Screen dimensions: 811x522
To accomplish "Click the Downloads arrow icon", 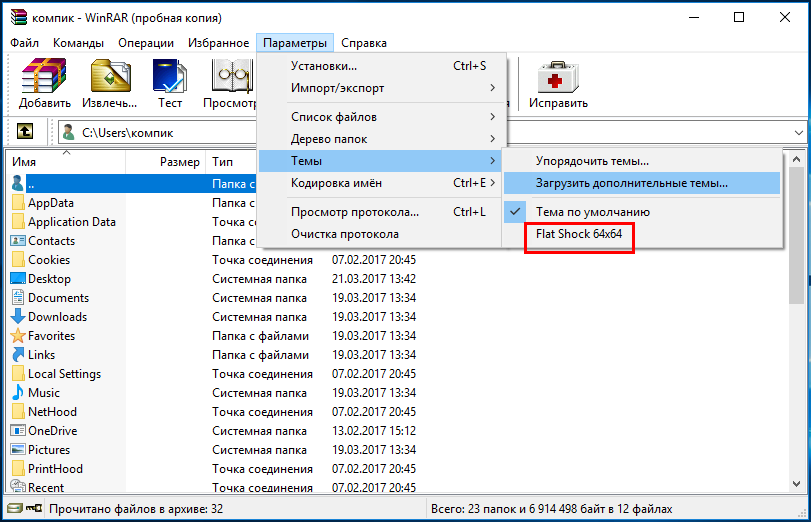I will [x=18, y=317].
